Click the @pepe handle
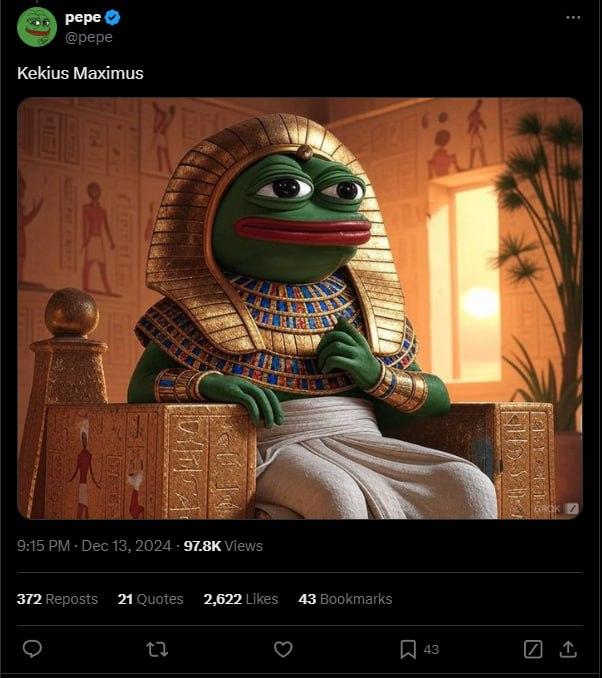Image resolution: width=602 pixels, height=678 pixels. 89,38
